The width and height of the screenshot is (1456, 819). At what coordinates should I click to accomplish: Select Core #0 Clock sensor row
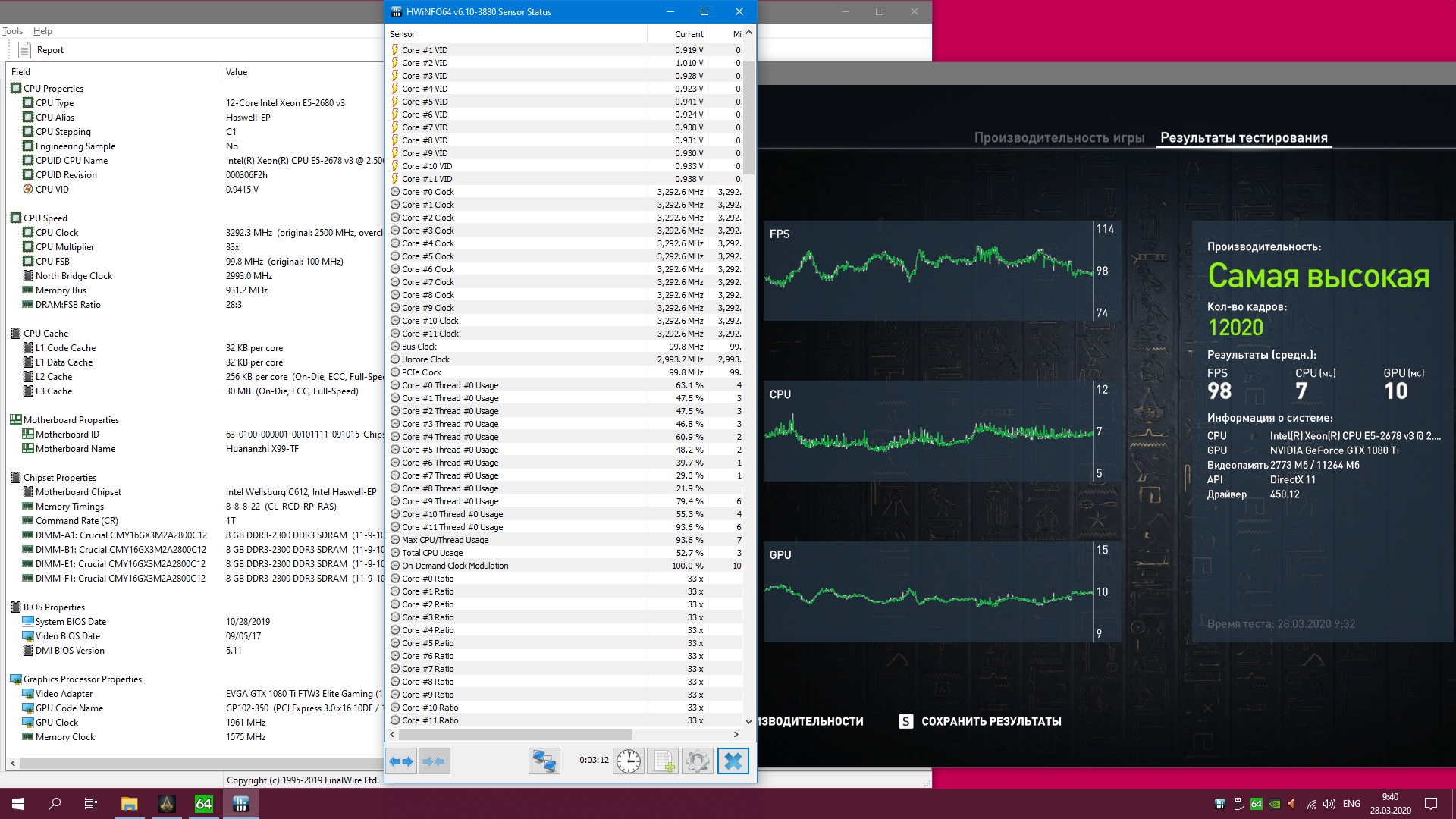pos(428,192)
